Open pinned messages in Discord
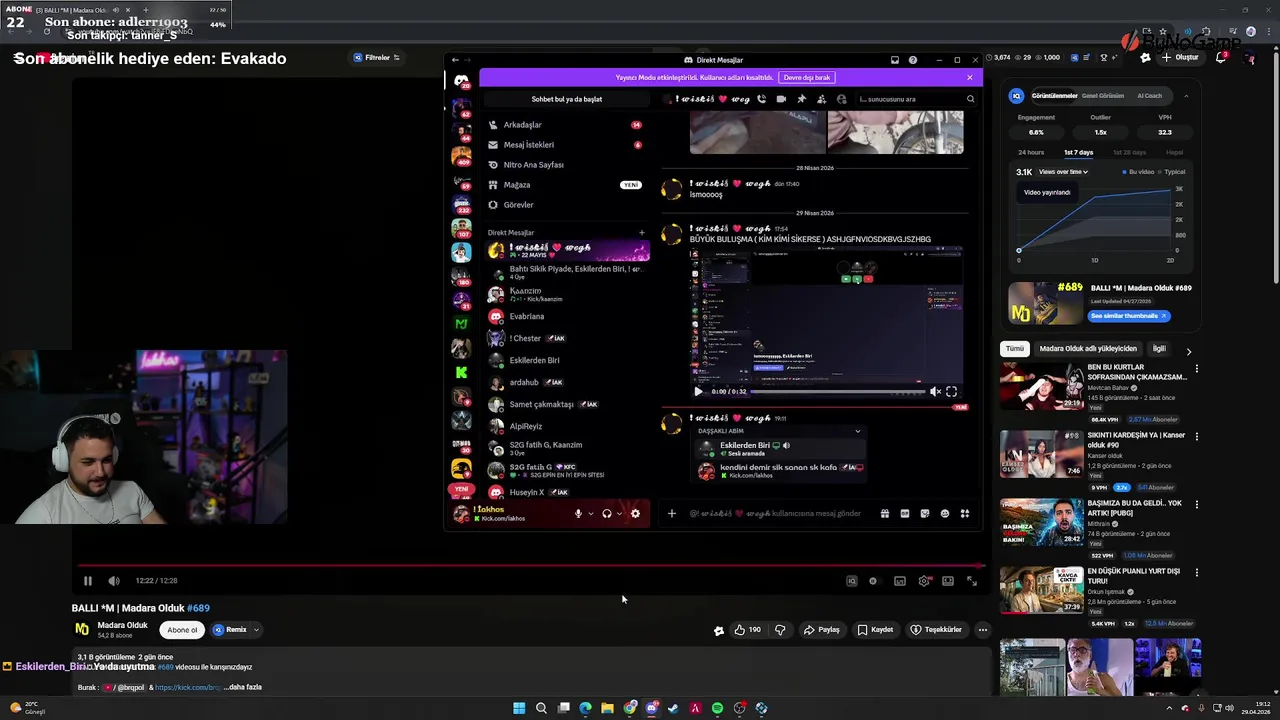 (801, 99)
